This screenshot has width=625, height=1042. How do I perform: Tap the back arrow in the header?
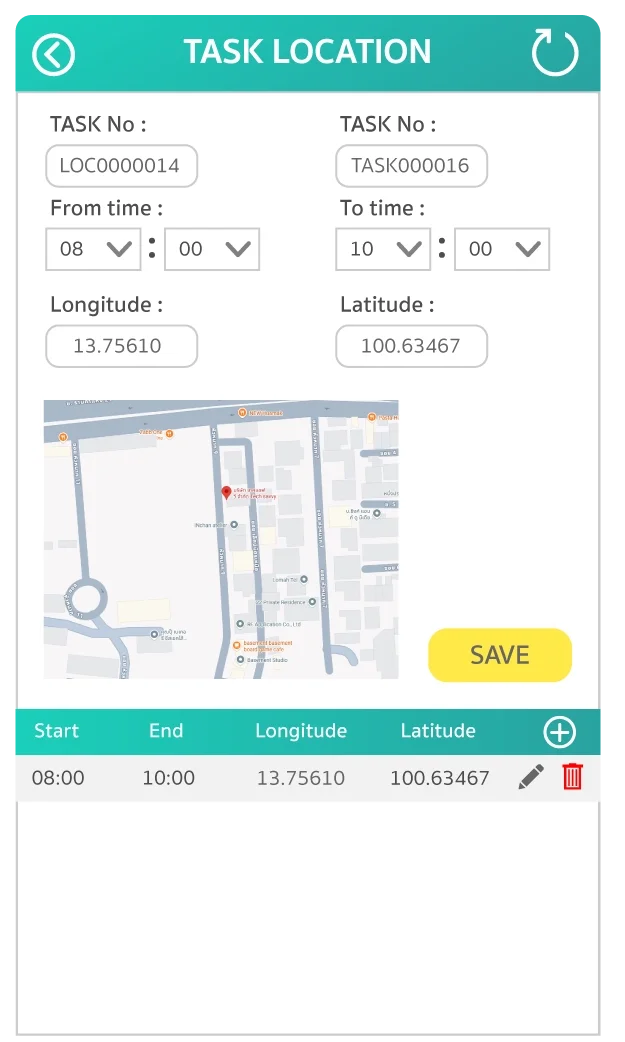coord(53,54)
